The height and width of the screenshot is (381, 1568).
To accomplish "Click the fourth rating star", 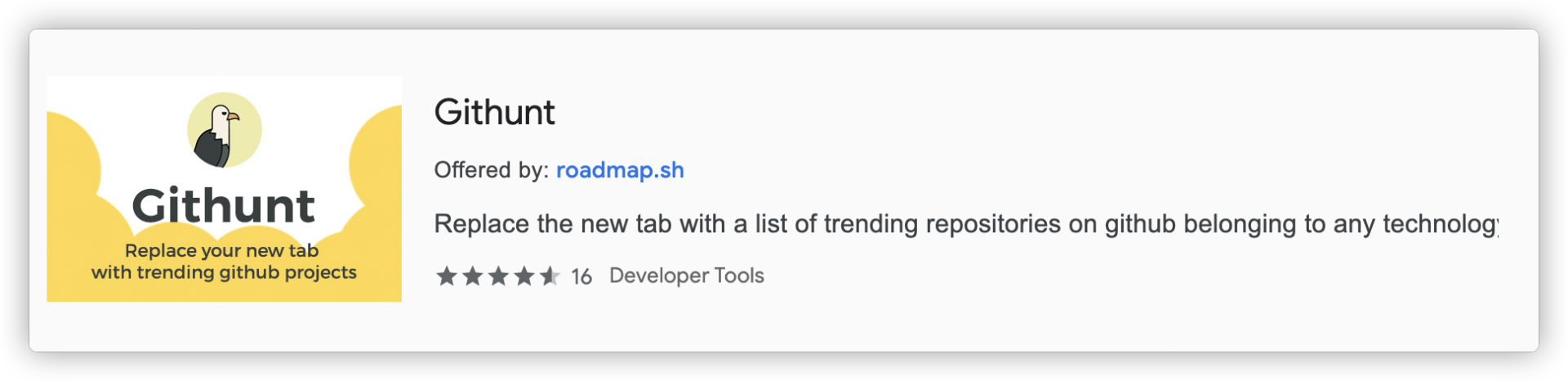I will 524,276.
